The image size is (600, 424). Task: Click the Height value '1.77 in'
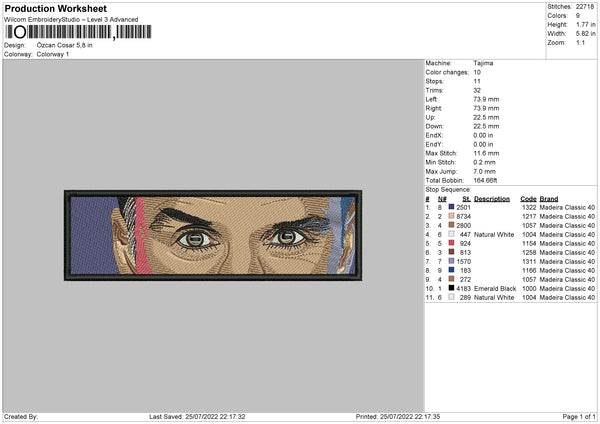click(585, 24)
